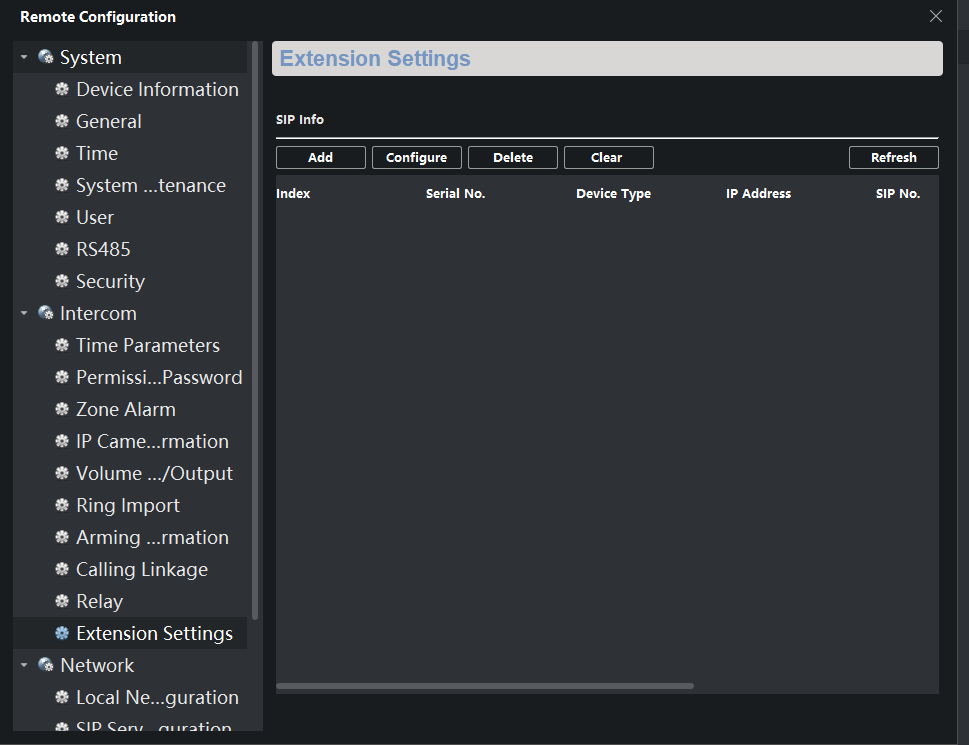This screenshot has height=745, width=969.
Task: Collapse the System tree section
Action: tap(24, 58)
